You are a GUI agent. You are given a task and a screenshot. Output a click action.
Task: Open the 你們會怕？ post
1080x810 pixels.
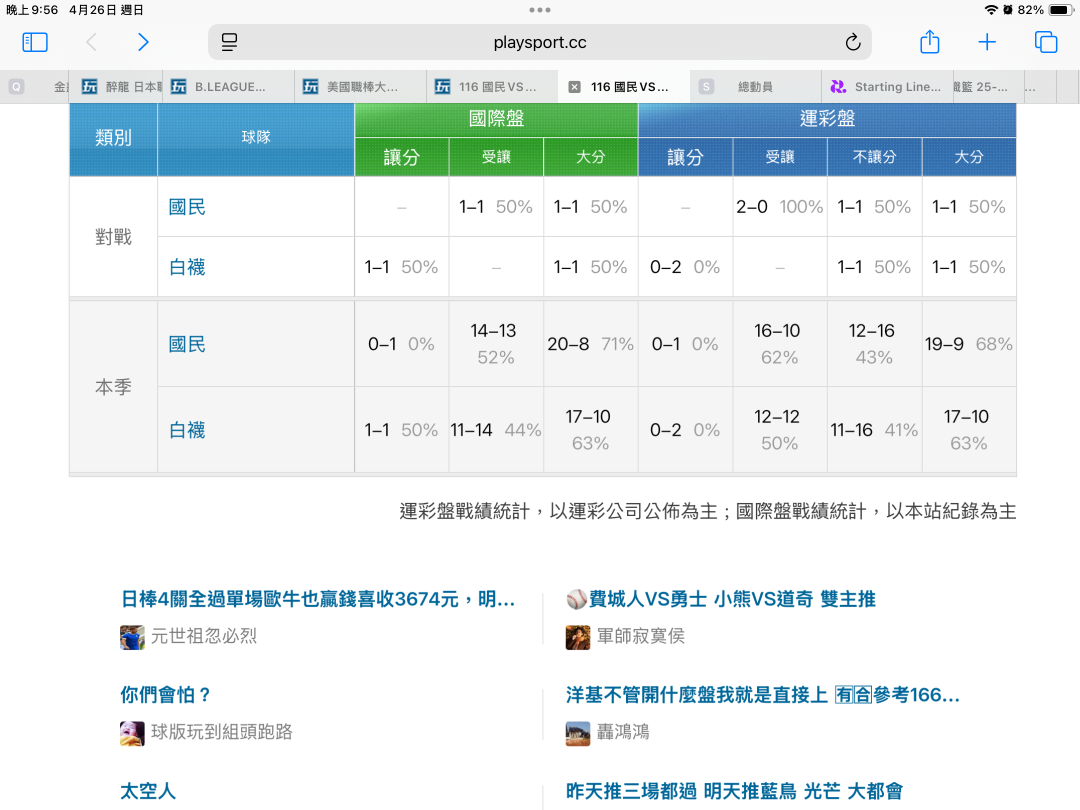(x=166, y=695)
